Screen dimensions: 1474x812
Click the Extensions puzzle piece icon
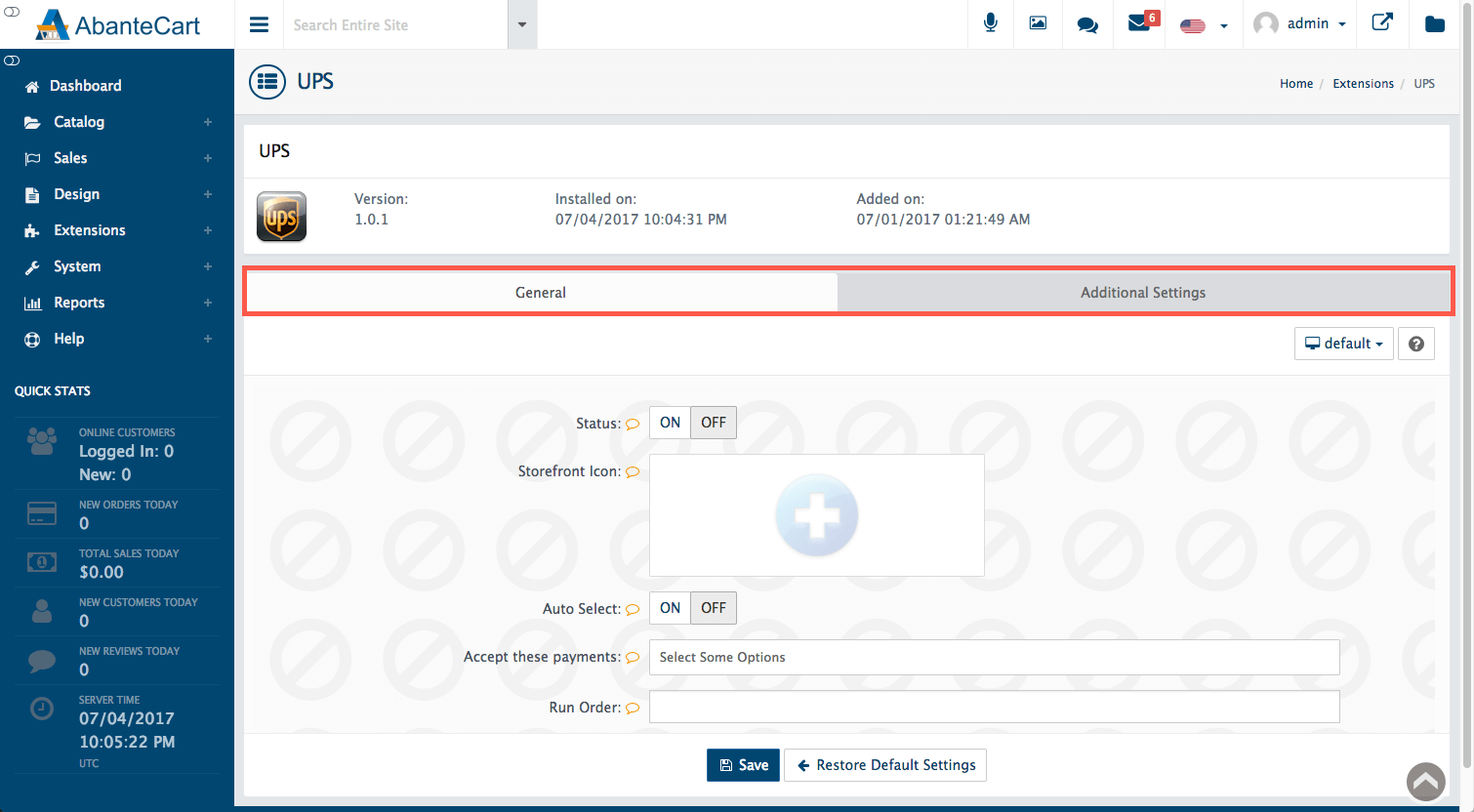(32, 231)
